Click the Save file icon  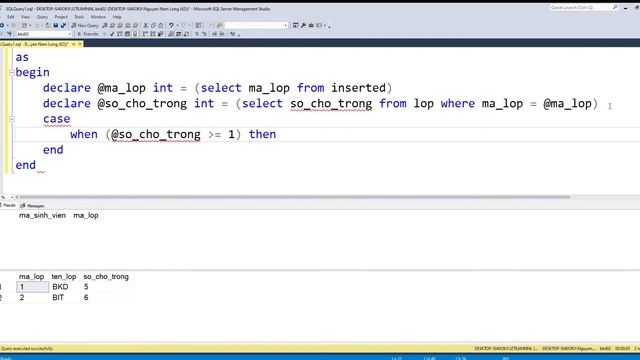pyautogui.click(x=56, y=25)
